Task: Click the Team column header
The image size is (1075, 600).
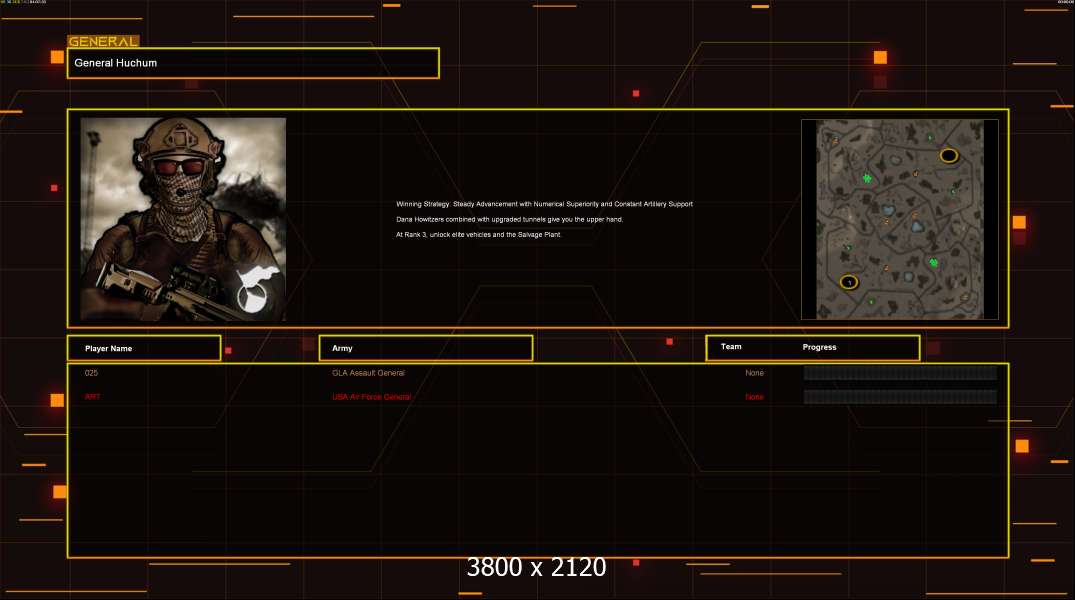Action: coord(731,347)
